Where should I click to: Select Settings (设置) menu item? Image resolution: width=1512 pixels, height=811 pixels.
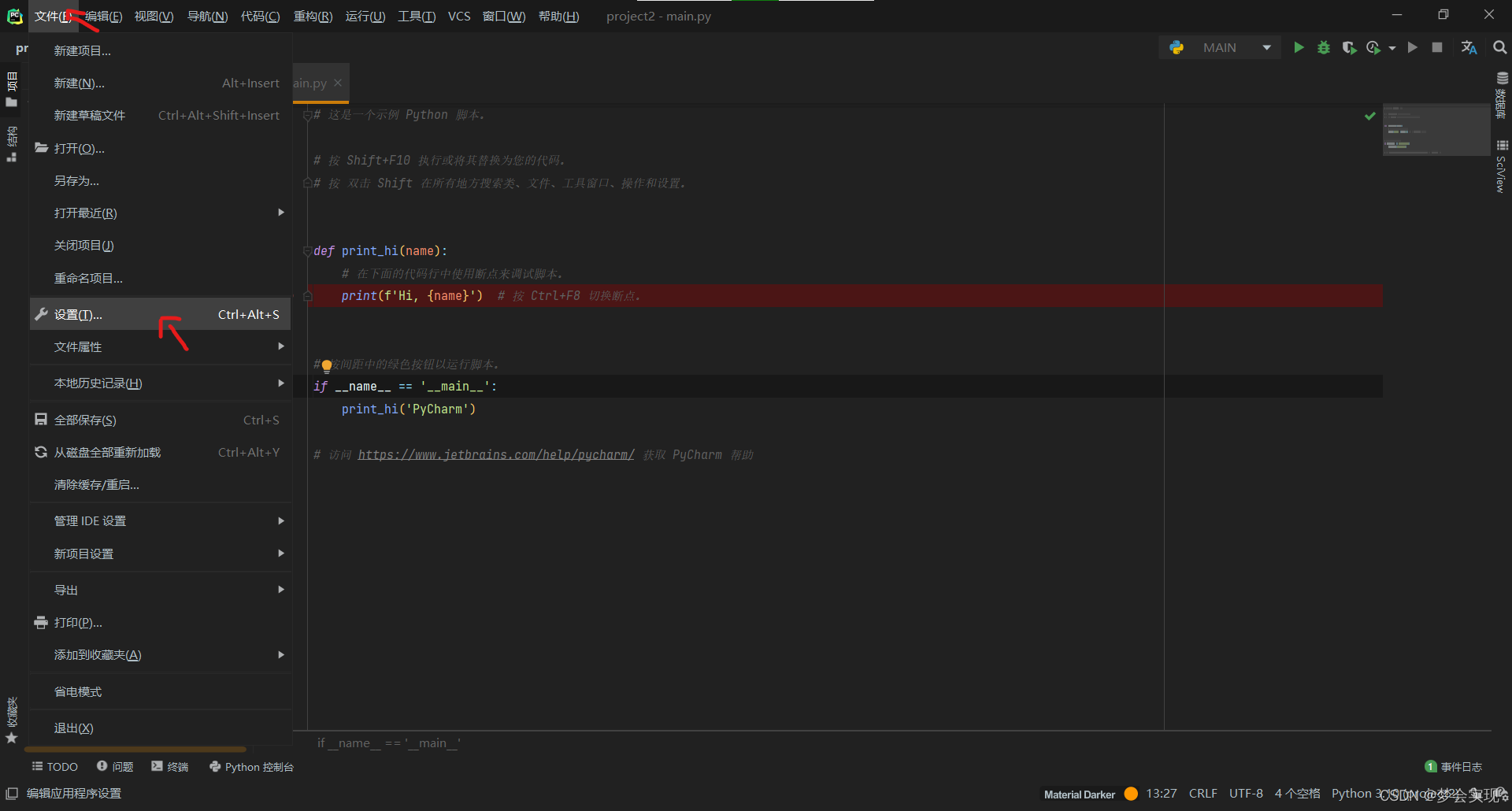(x=79, y=315)
